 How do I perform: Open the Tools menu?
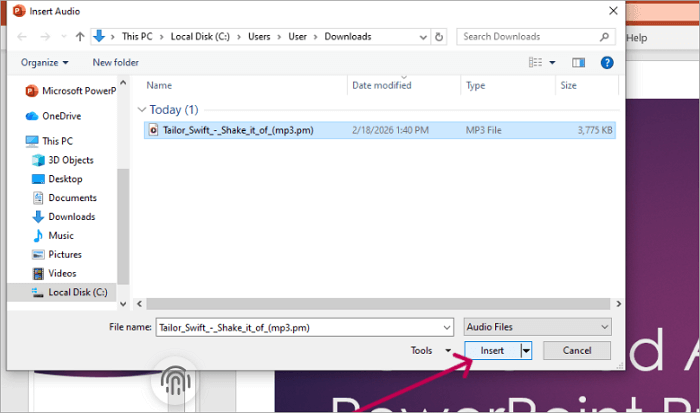[x=430, y=350]
